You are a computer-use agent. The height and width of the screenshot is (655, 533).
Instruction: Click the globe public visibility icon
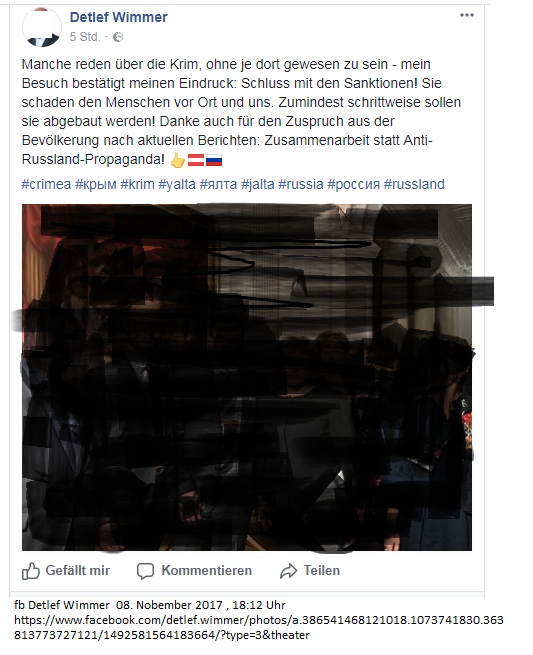pyautogui.click(x=118, y=37)
